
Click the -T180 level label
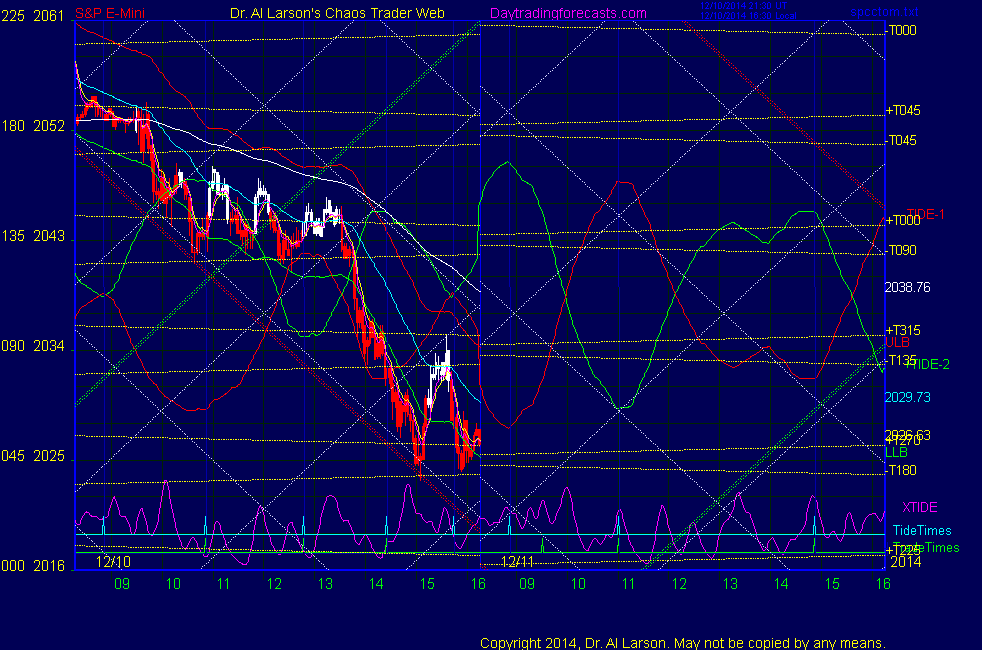coord(902,470)
